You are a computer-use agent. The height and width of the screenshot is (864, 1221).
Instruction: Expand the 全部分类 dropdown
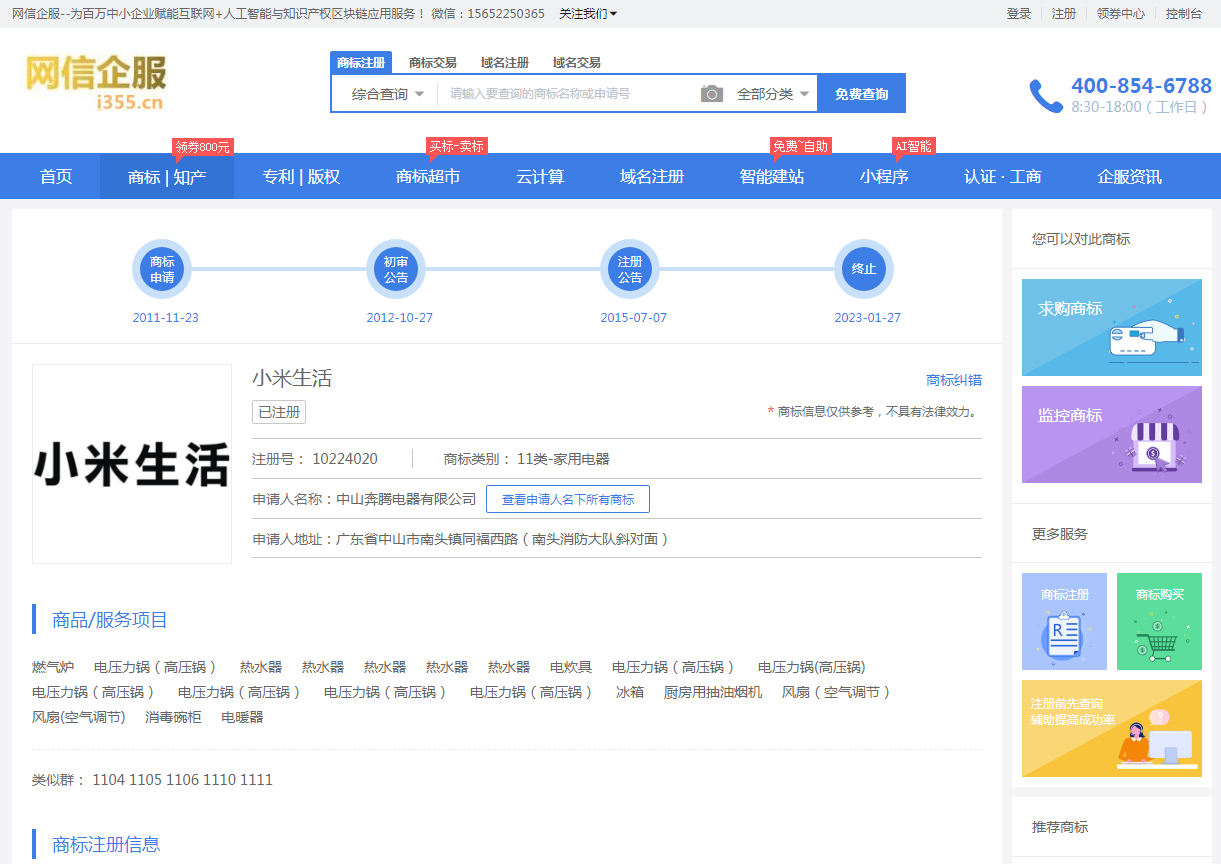pyautogui.click(x=773, y=94)
